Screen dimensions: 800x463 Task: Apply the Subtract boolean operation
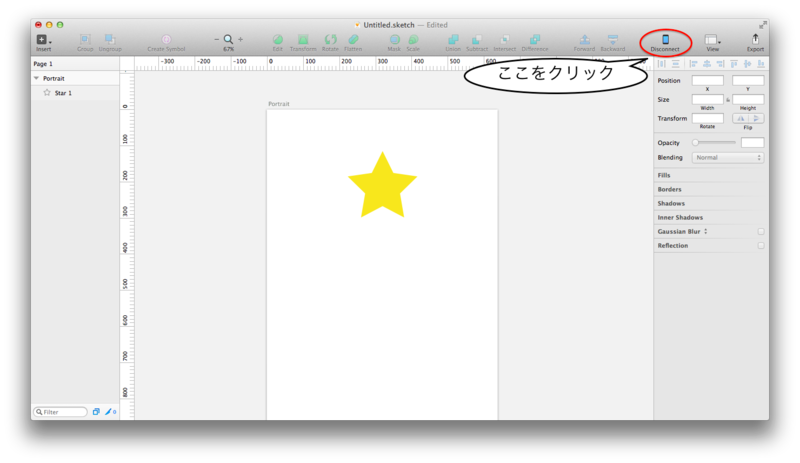coord(477,39)
